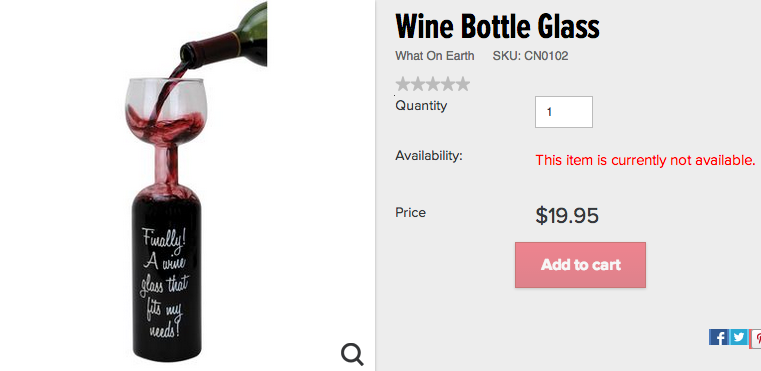Rate the product one star
The height and width of the screenshot is (371, 761).
(x=403, y=84)
